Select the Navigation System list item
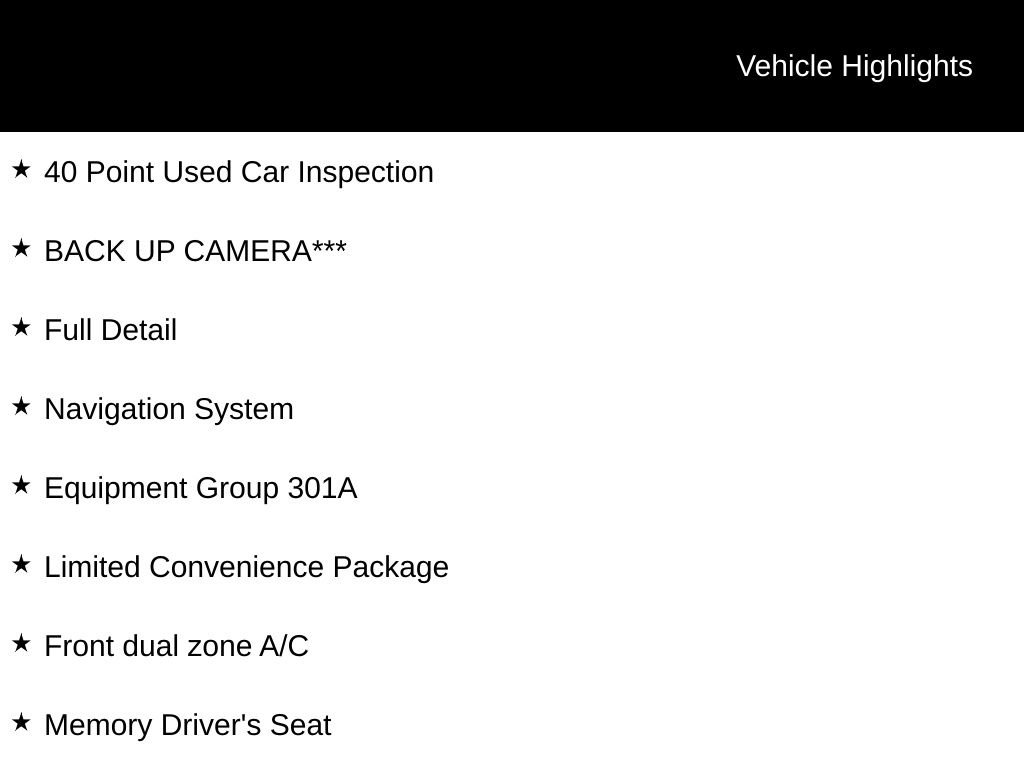Viewport: 1024px width, 768px height. [x=169, y=409]
